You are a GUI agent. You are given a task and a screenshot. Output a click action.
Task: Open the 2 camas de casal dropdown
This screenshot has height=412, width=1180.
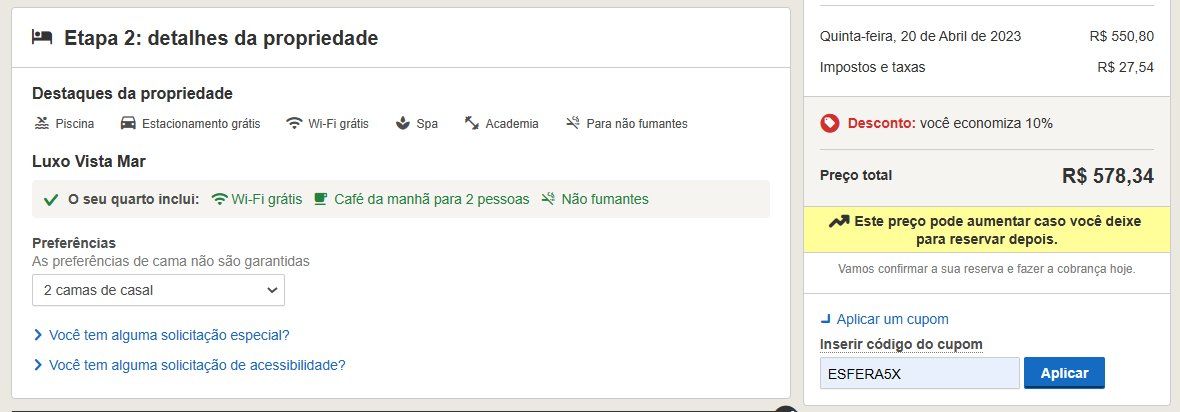coord(158,290)
